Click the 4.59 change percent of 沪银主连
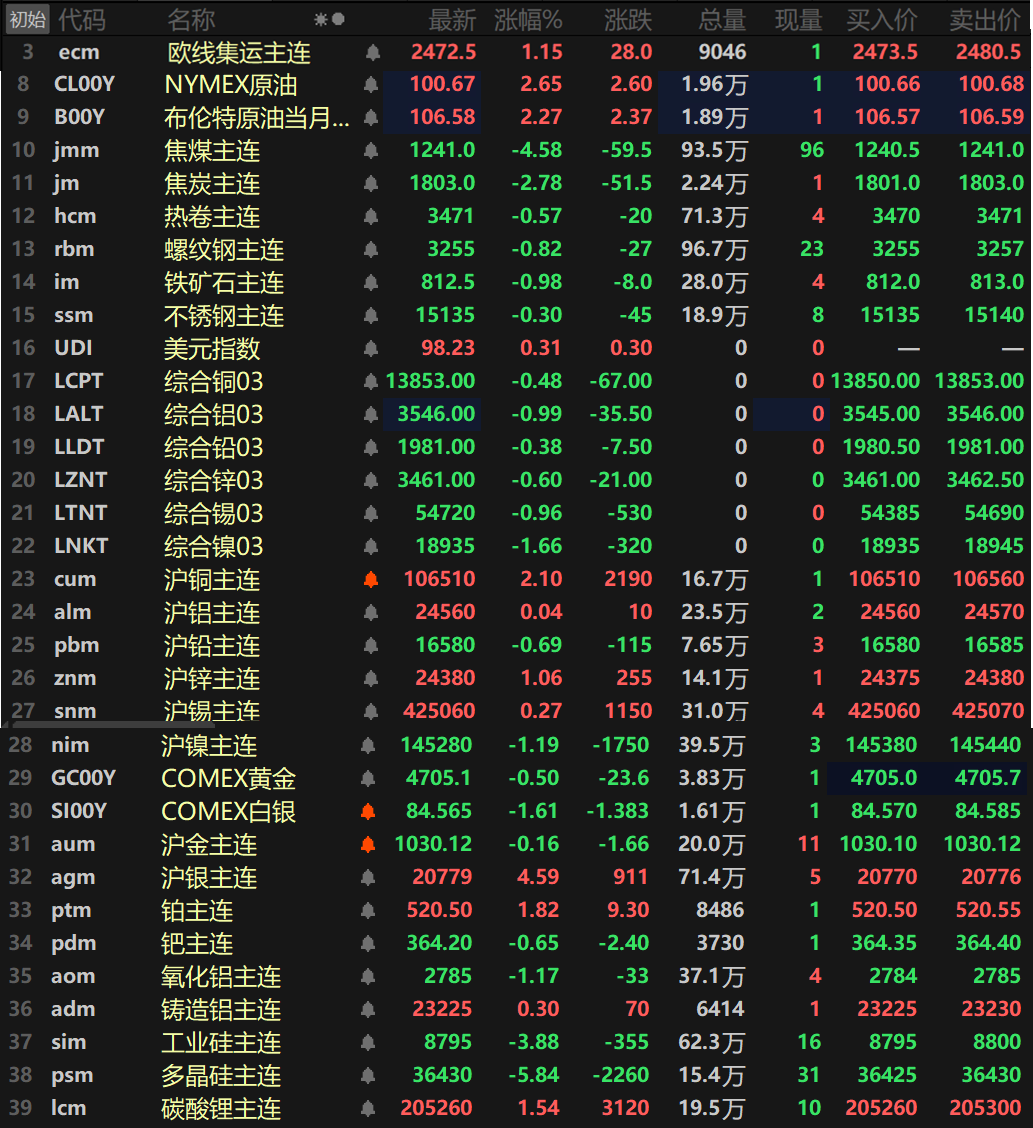This screenshot has width=1033, height=1128. pos(538,877)
